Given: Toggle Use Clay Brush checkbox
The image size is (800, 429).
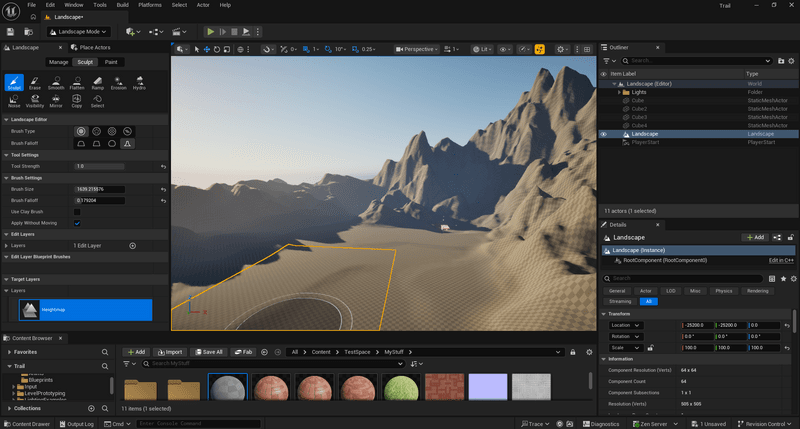Looking at the screenshot, I should coord(77,212).
